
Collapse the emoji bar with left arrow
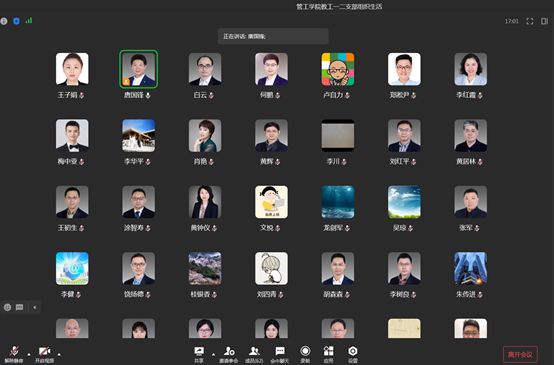click(x=35, y=307)
